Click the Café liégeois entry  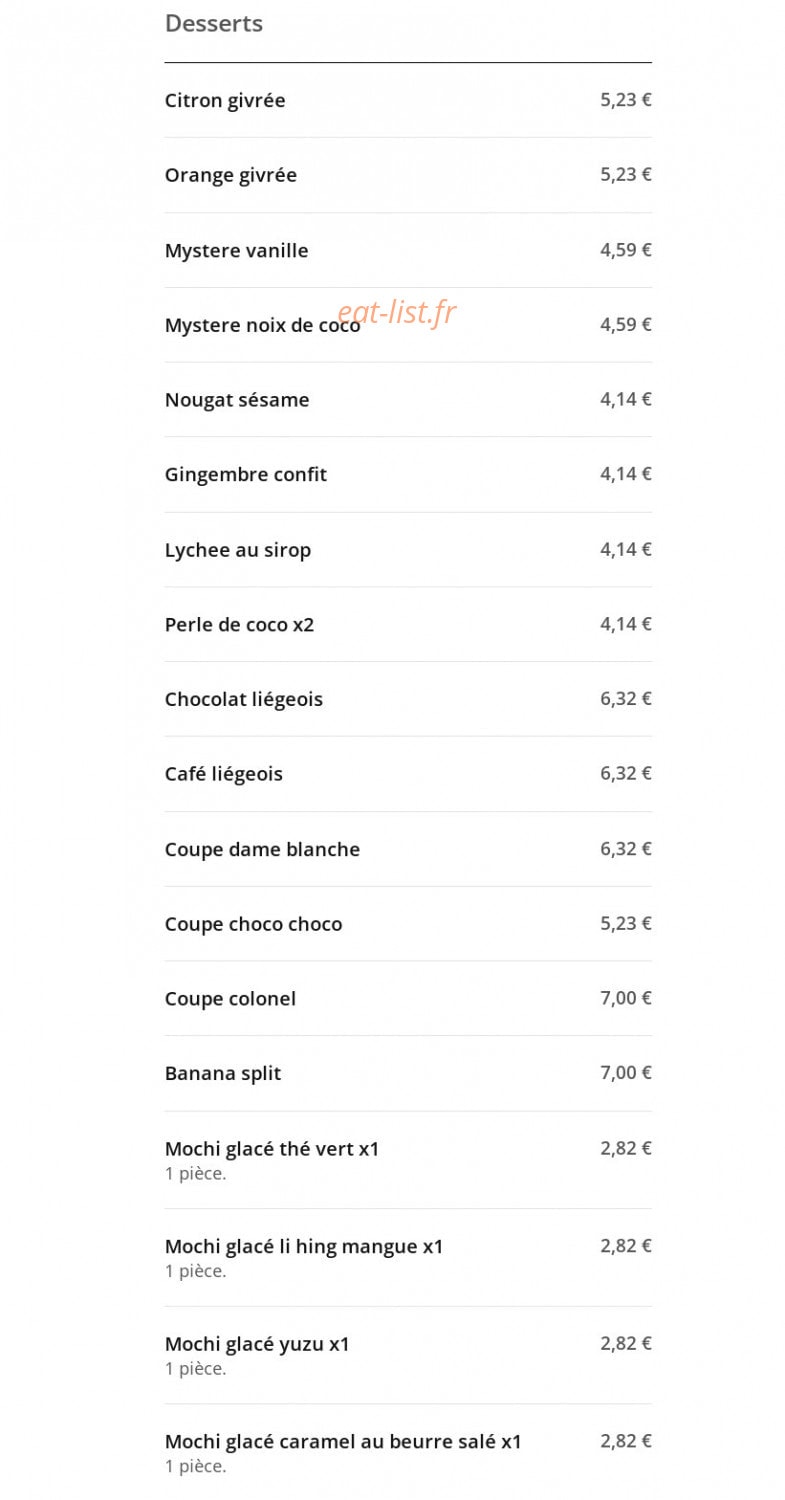coord(408,774)
